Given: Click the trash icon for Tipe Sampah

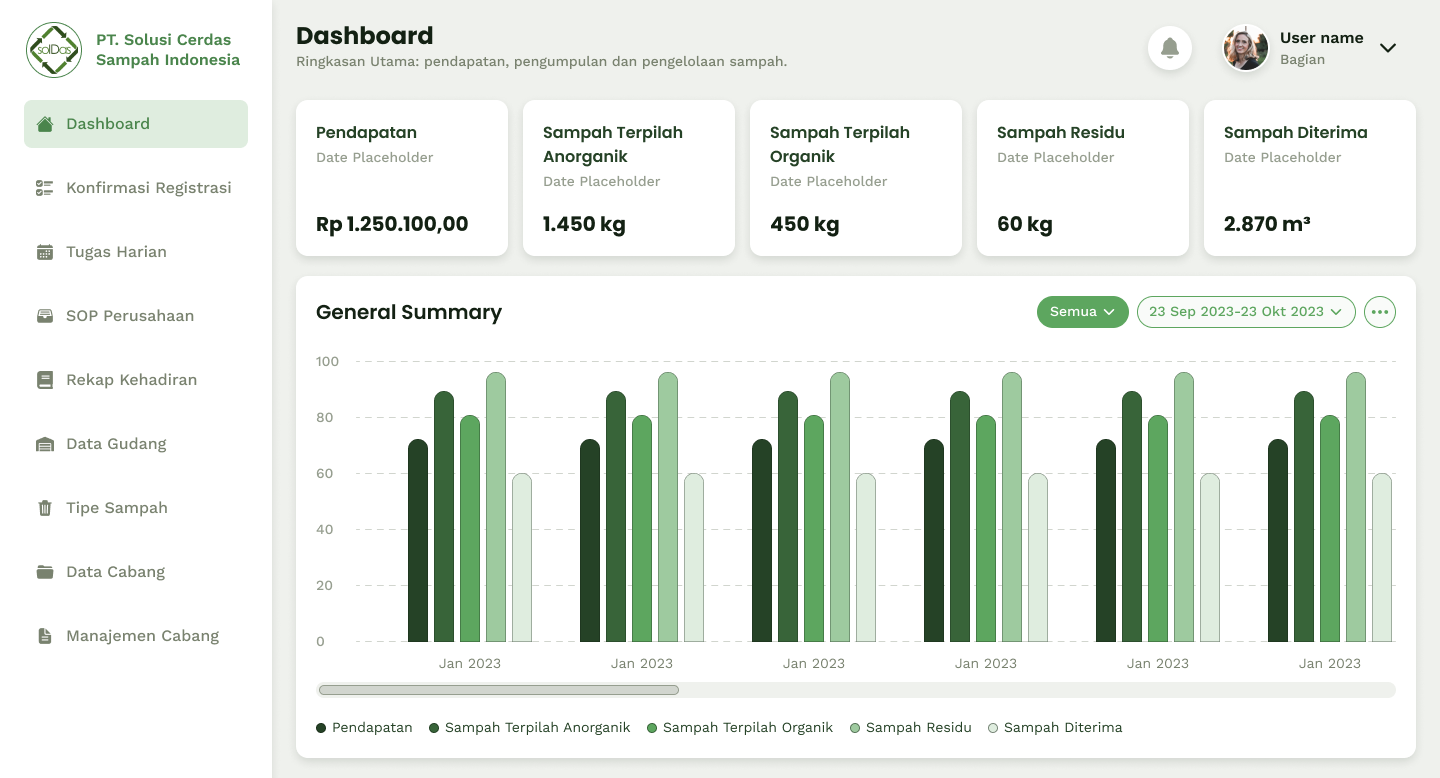Looking at the screenshot, I should [x=45, y=508].
